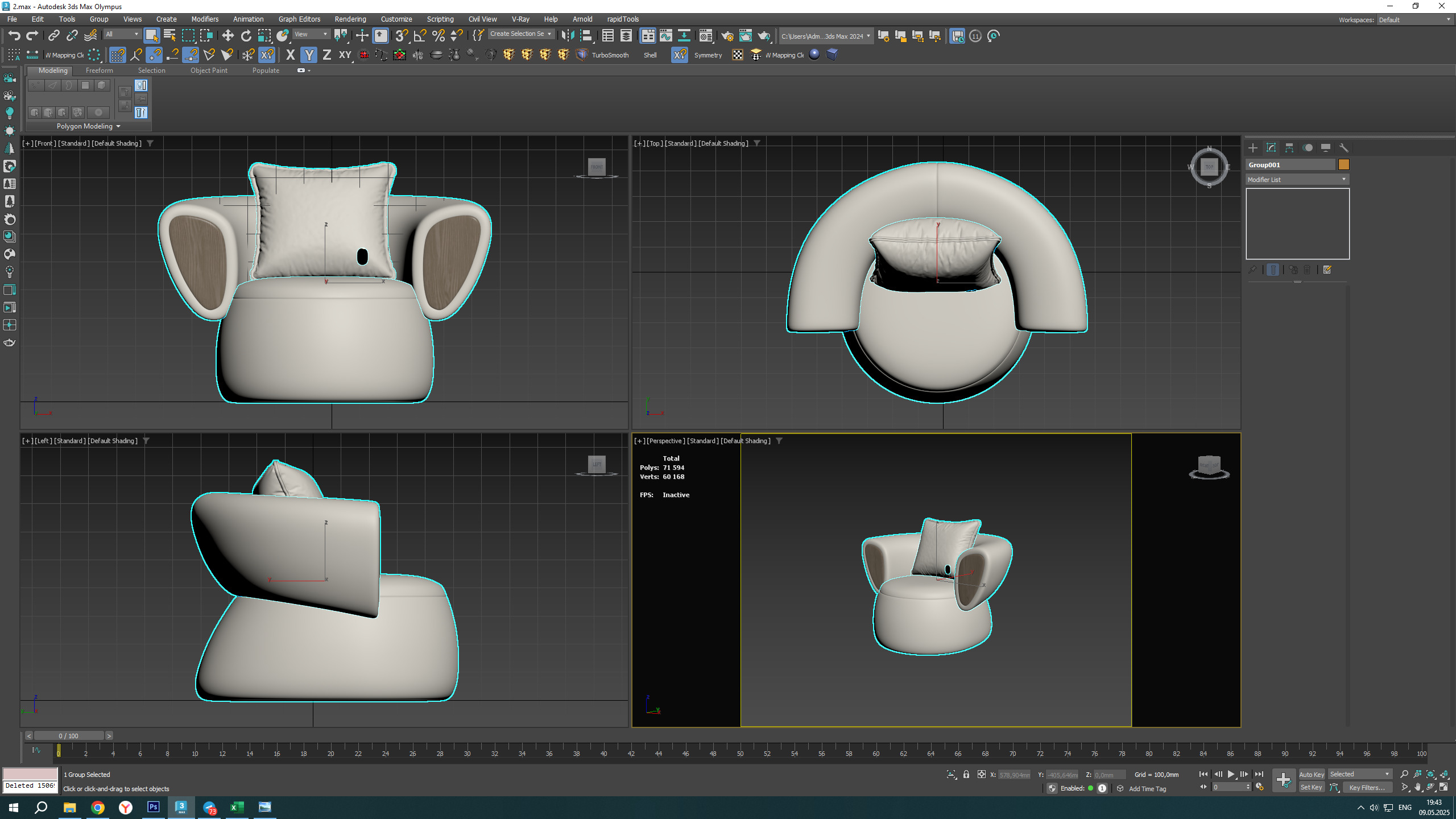The image size is (1456, 819).
Task: Click the Group001 object color swatch
Action: [x=1343, y=164]
